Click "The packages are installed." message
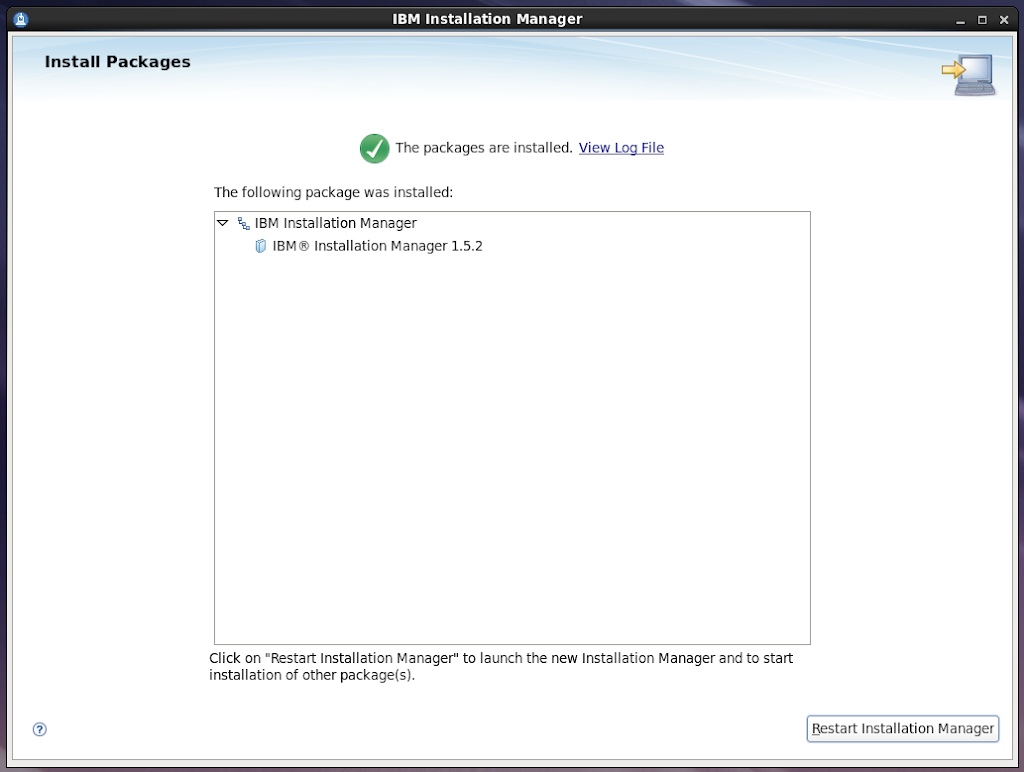 coord(484,148)
